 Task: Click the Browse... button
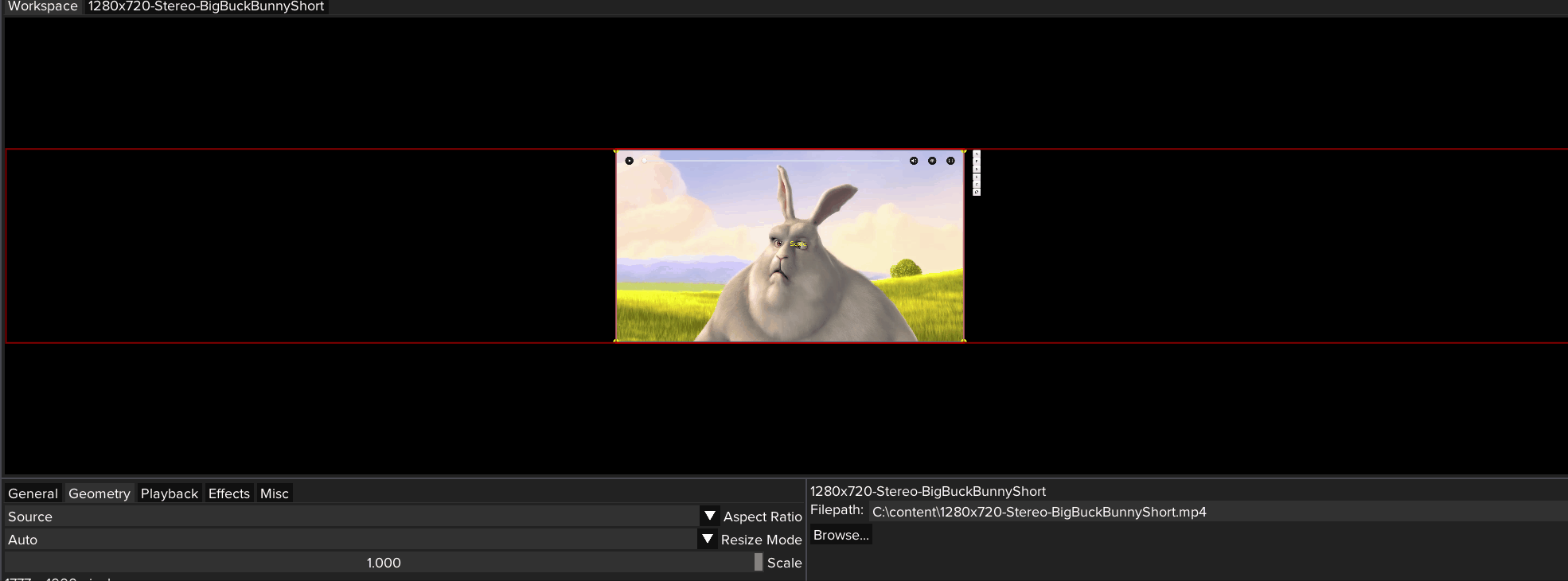click(x=841, y=535)
